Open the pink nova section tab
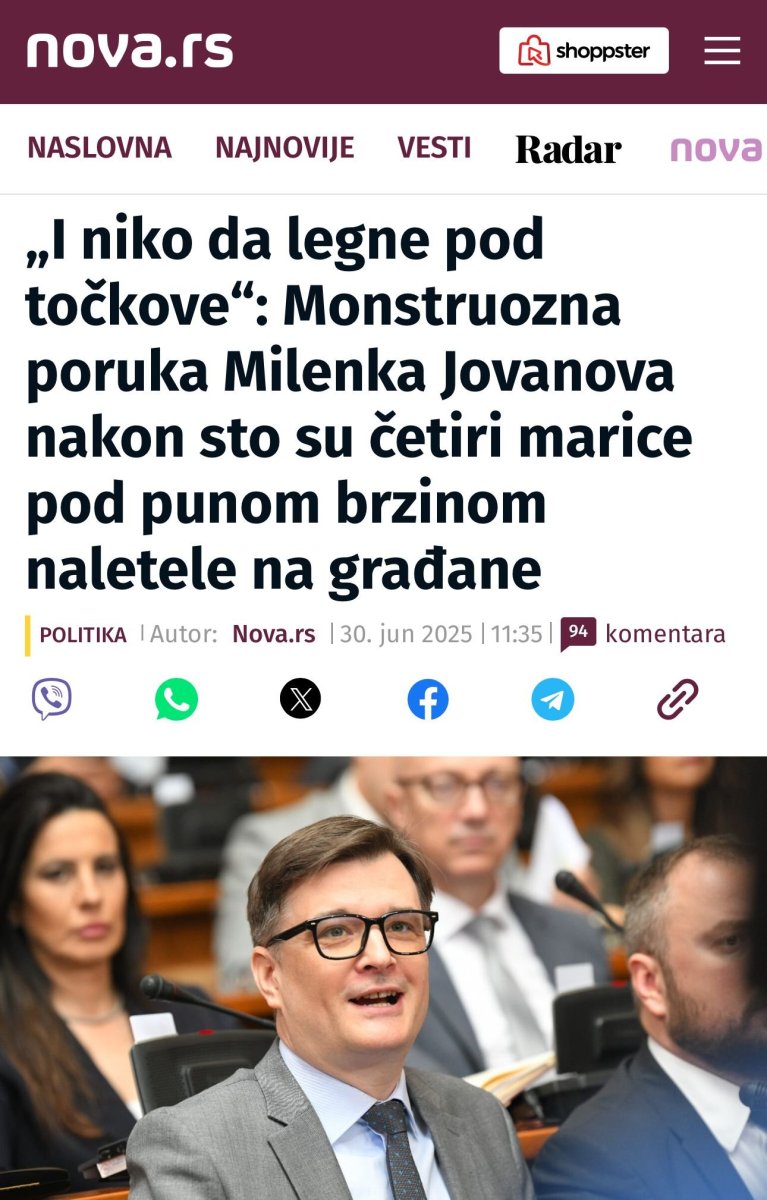The image size is (767, 1200). 717,149
